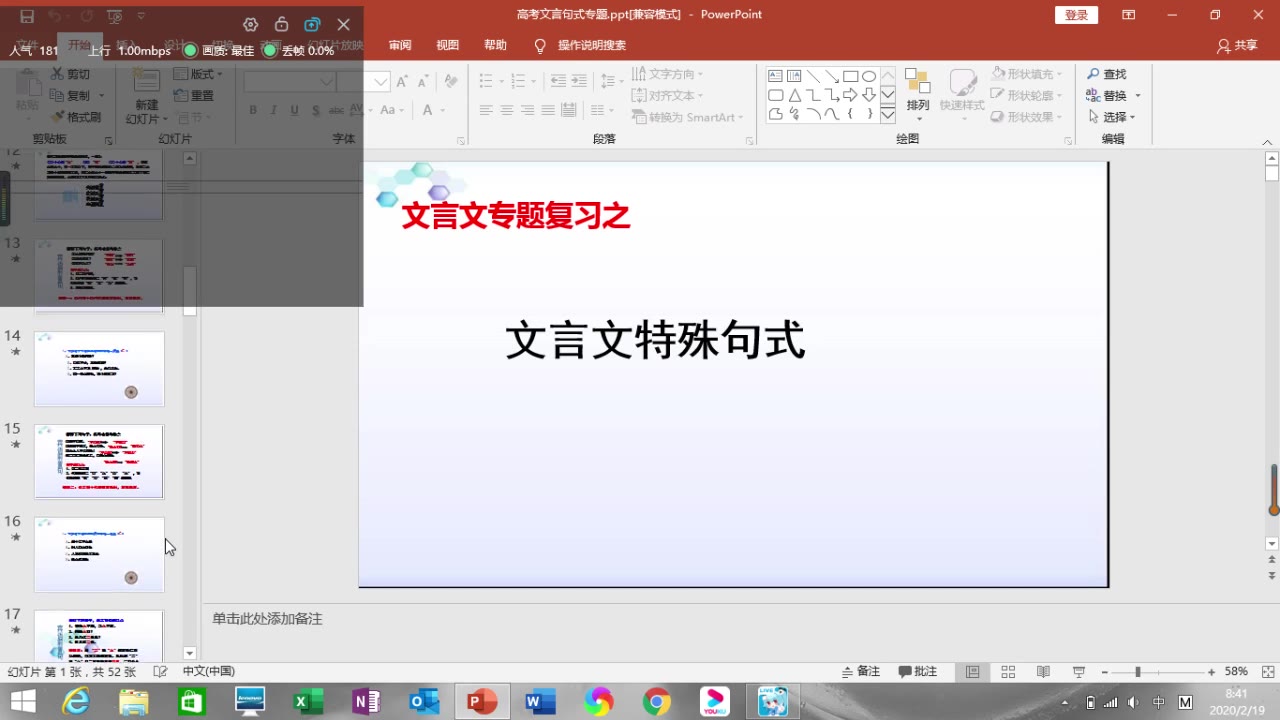Click the Share (共享) button
This screenshot has width=1280, height=720.
pos(1237,46)
